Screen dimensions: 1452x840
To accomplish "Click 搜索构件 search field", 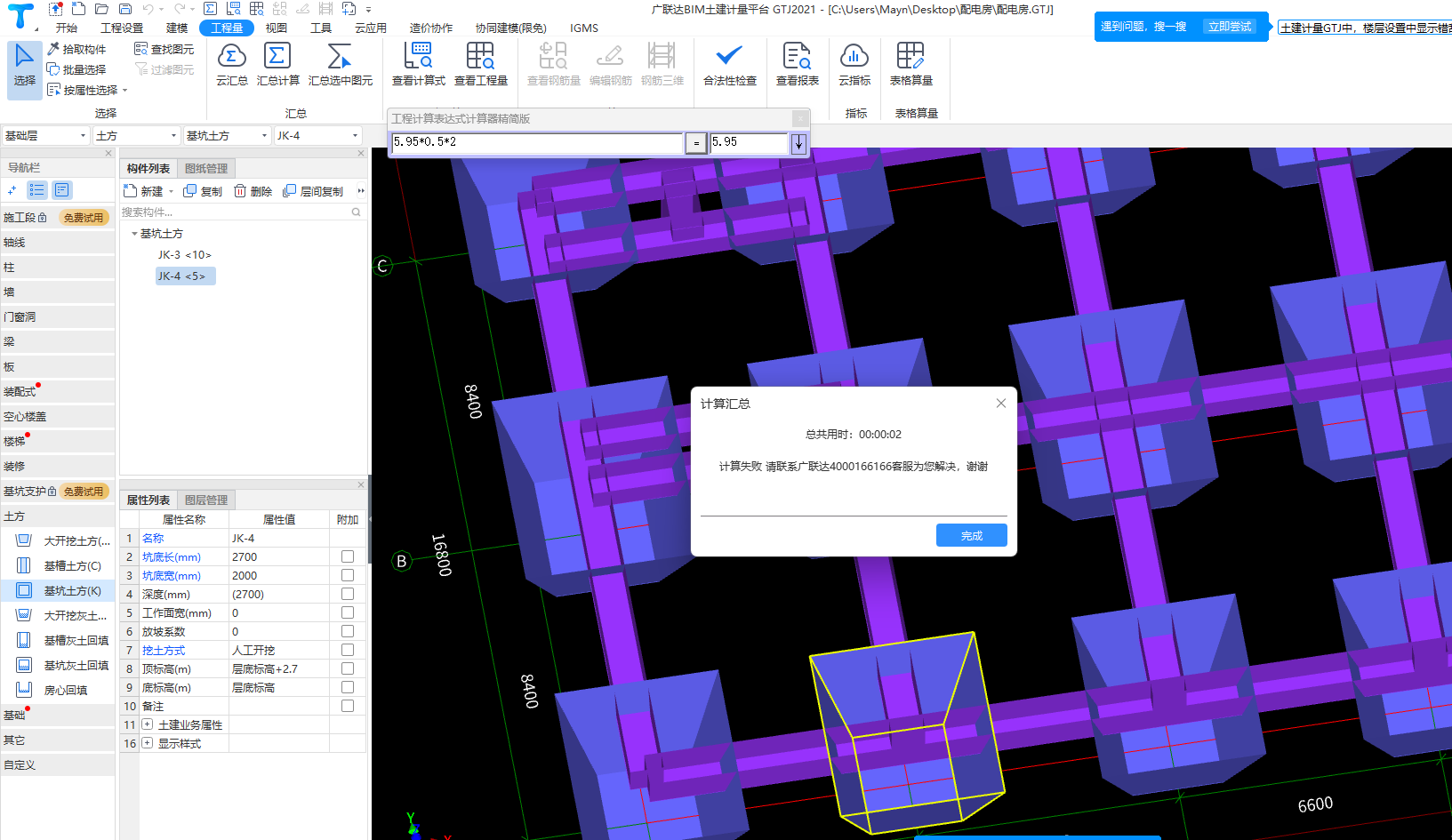I will 242,212.
